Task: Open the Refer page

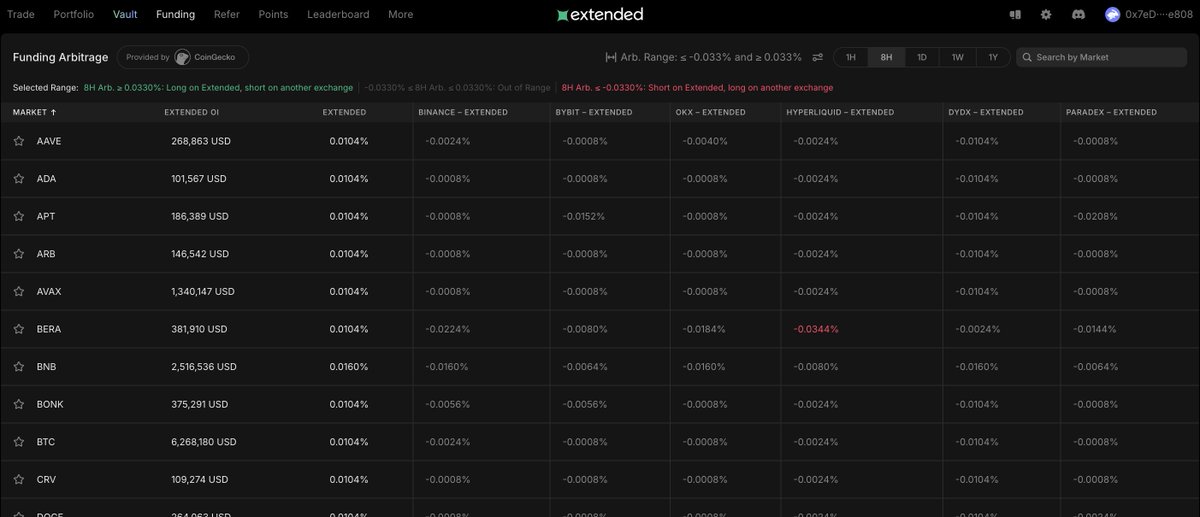Action: [x=227, y=15]
